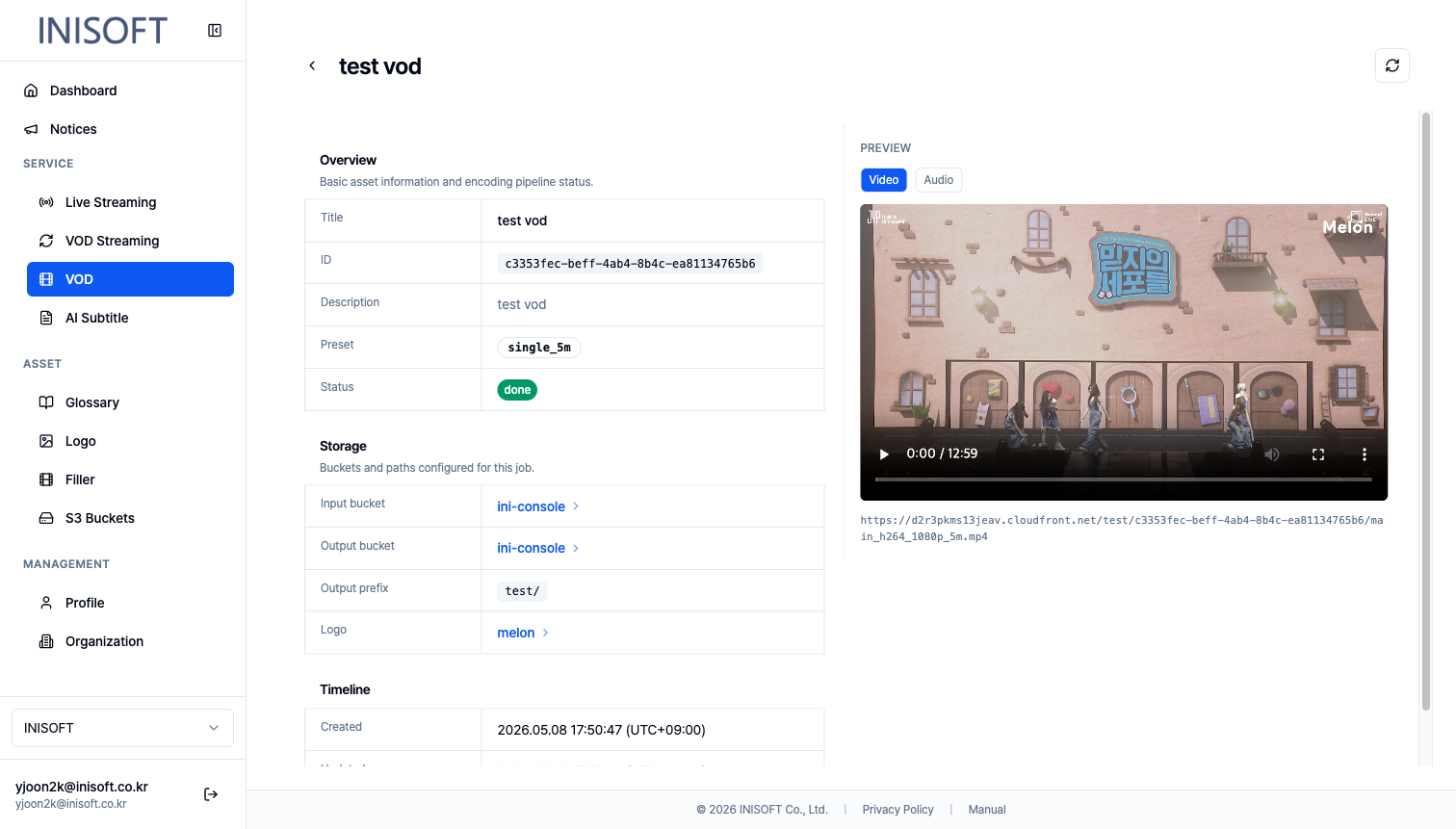Open the Input bucket ini-console link
Screen dimensions: 1456x829
pos(538,506)
